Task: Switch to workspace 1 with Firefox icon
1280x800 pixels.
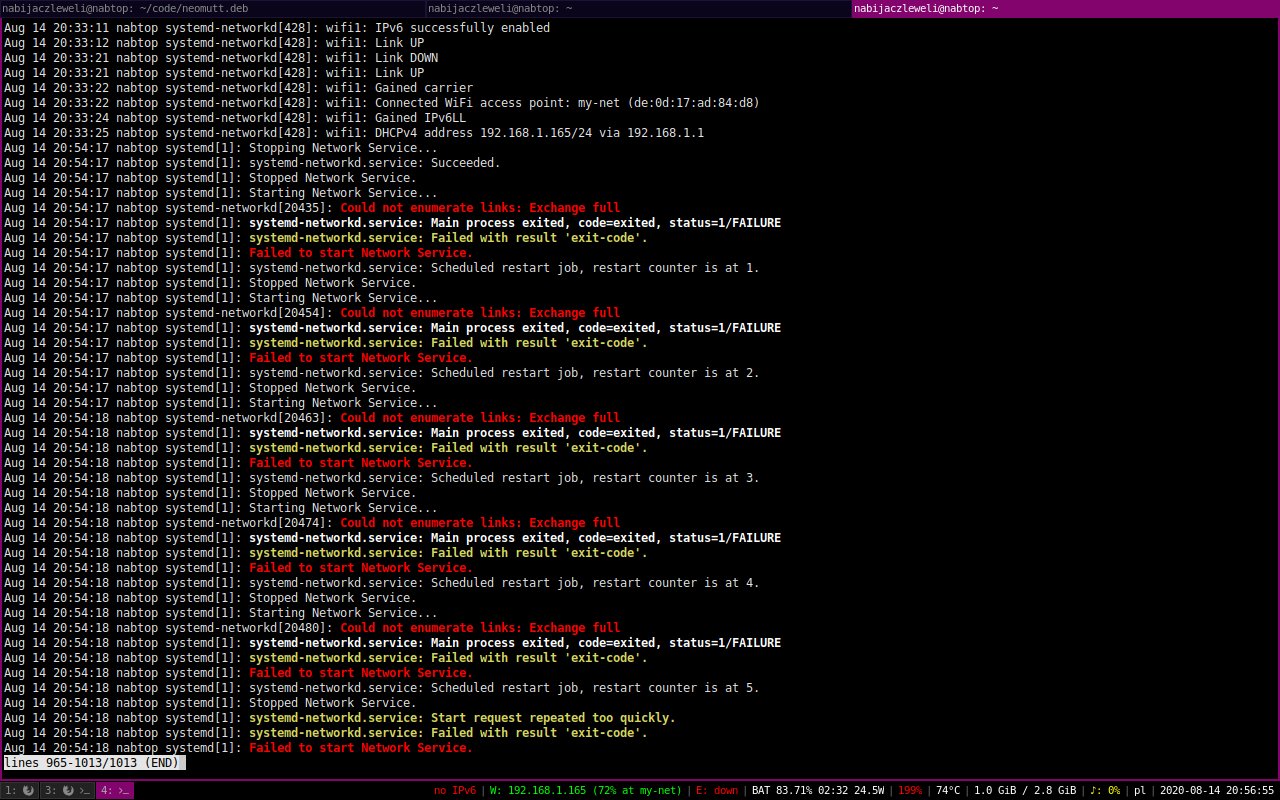Action: 20,791
